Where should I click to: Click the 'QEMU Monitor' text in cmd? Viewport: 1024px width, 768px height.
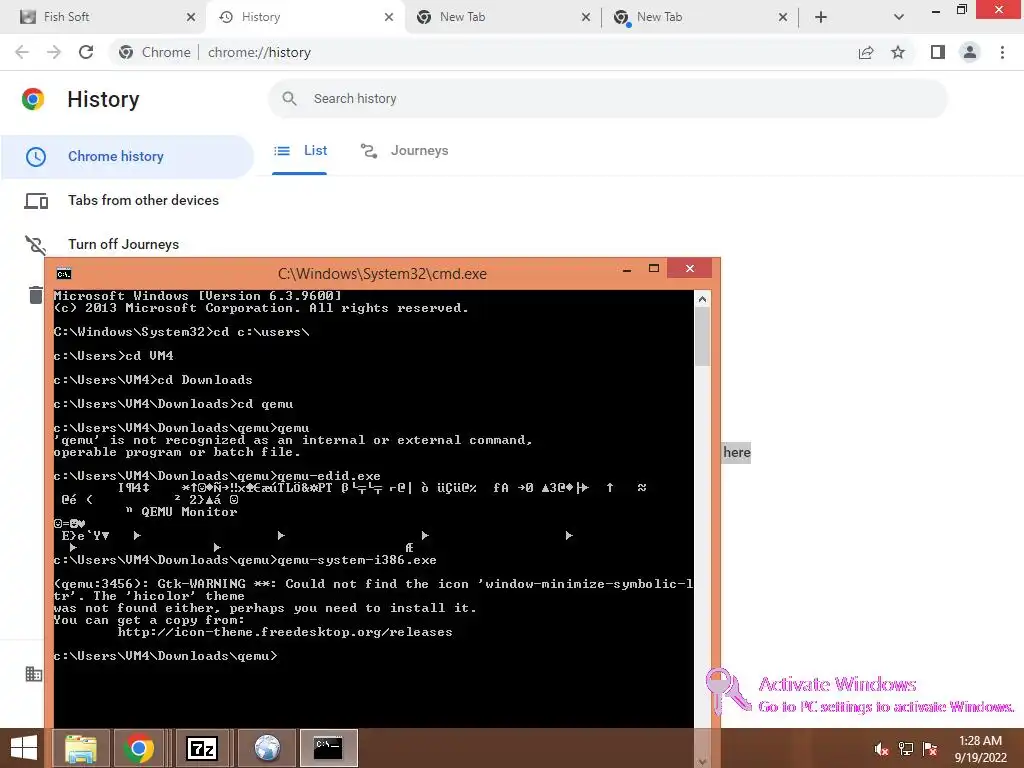pyautogui.click(x=189, y=512)
